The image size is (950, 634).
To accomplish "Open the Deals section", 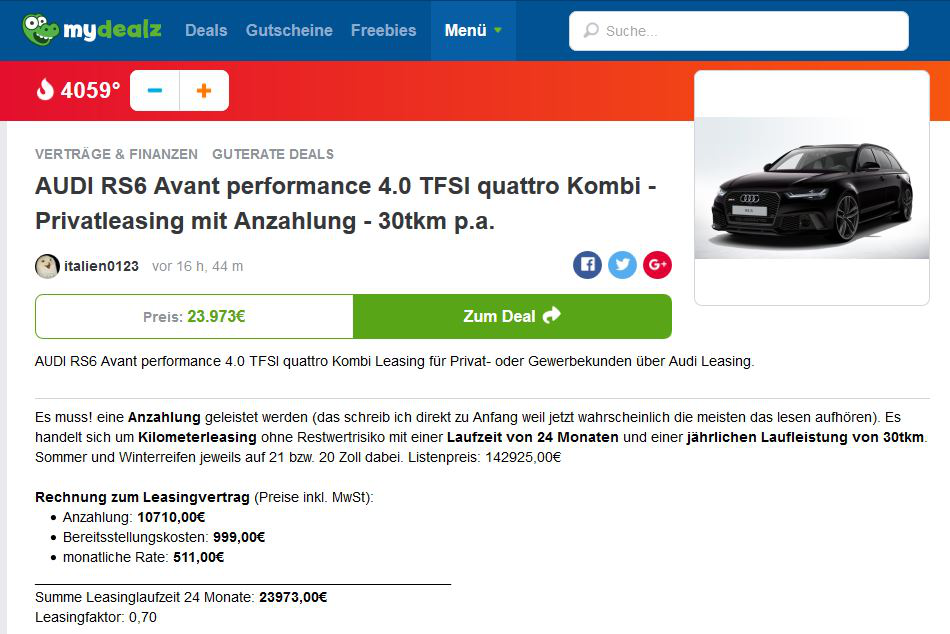I will [206, 30].
